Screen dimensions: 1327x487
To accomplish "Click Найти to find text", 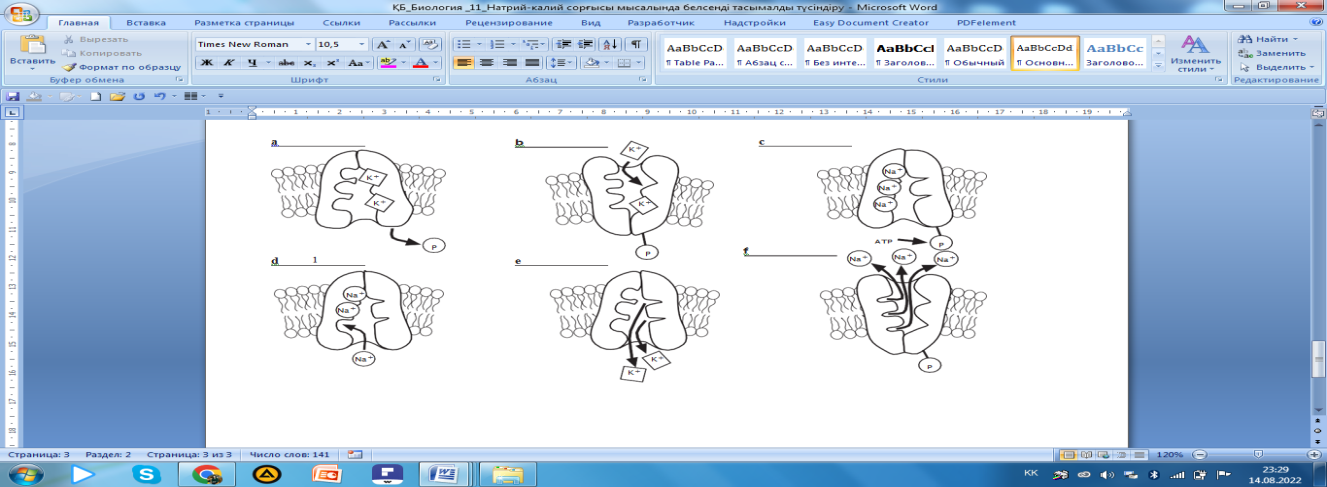I will [1268, 39].
